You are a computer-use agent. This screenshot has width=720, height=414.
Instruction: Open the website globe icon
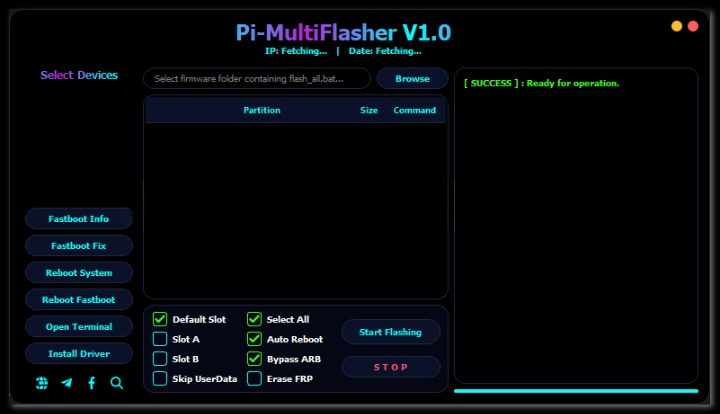(42, 383)
